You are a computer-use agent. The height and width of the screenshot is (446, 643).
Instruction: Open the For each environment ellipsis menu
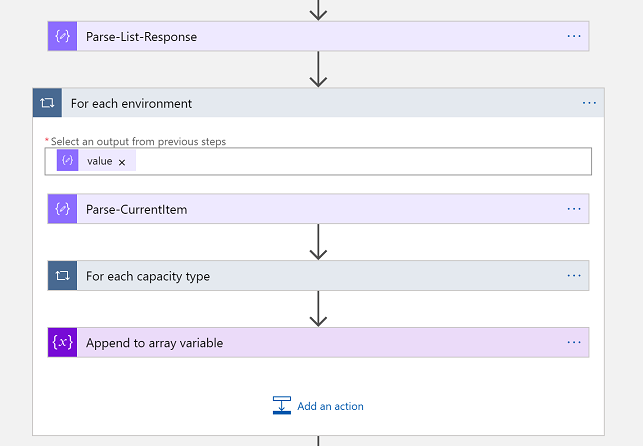coord(589,103)
